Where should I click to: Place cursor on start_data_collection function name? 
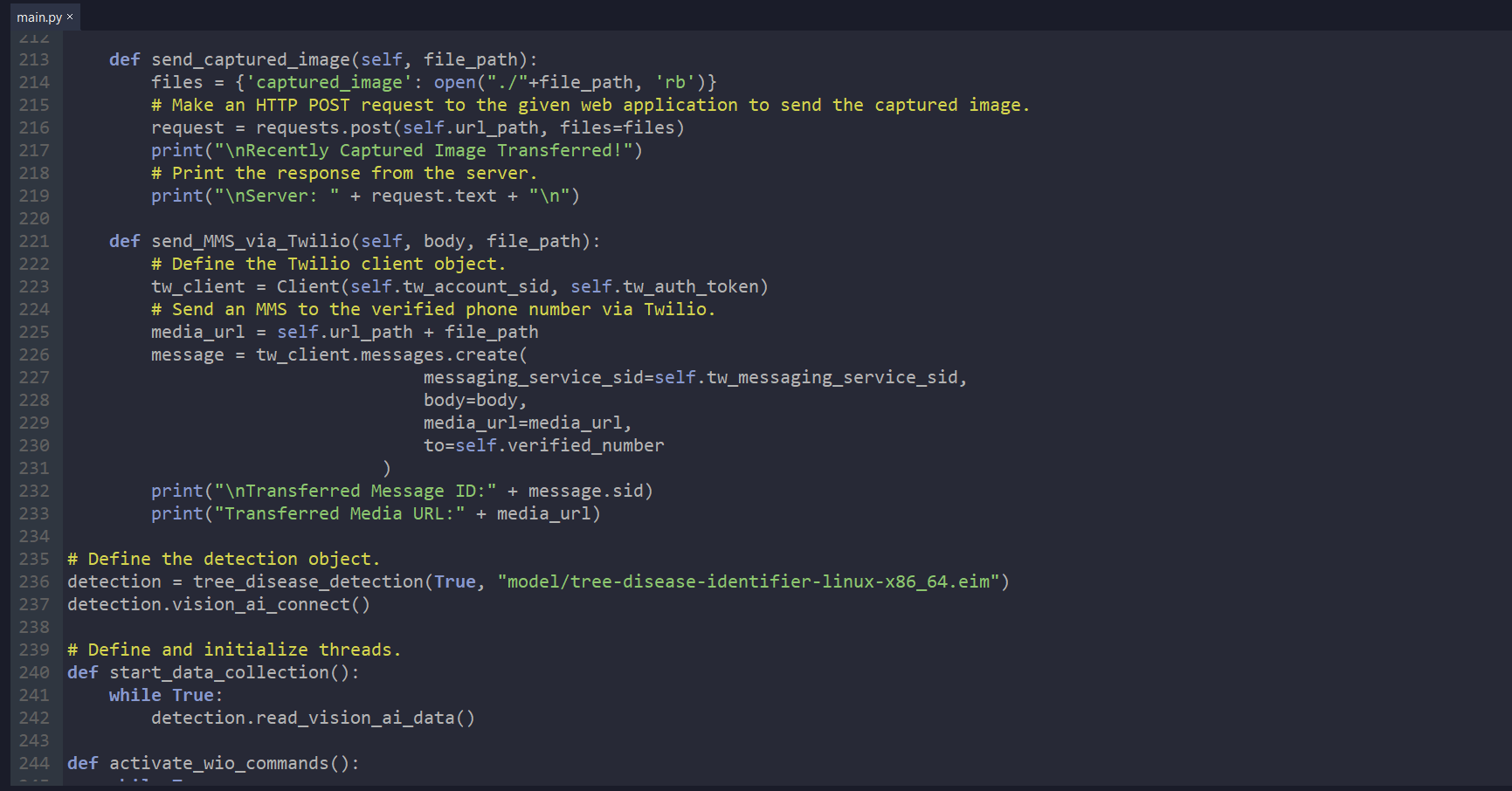[x=218, y=672]
